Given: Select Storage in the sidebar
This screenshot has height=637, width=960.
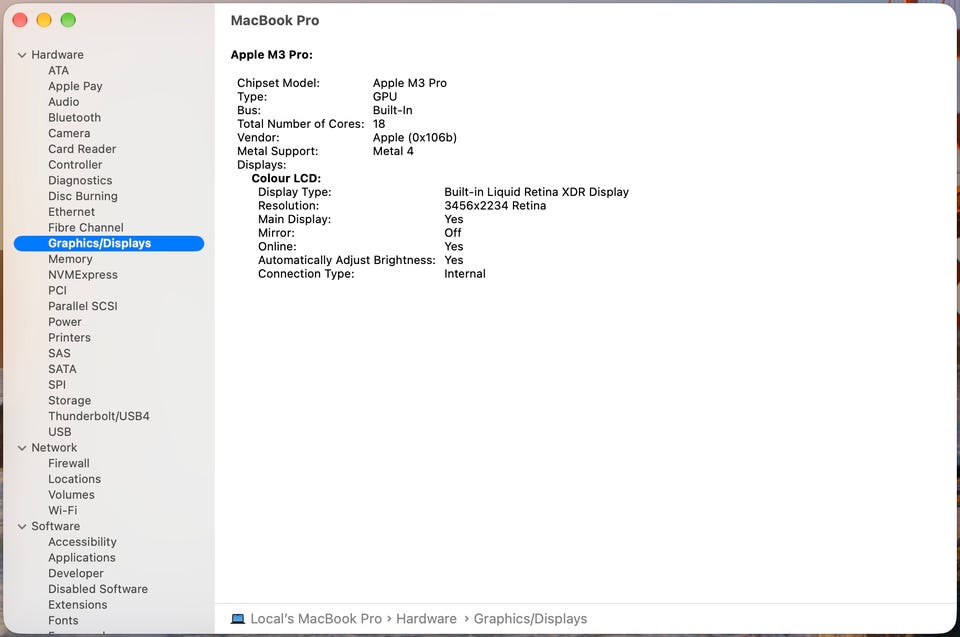Looking at the screenshot, I should point(70,401).
